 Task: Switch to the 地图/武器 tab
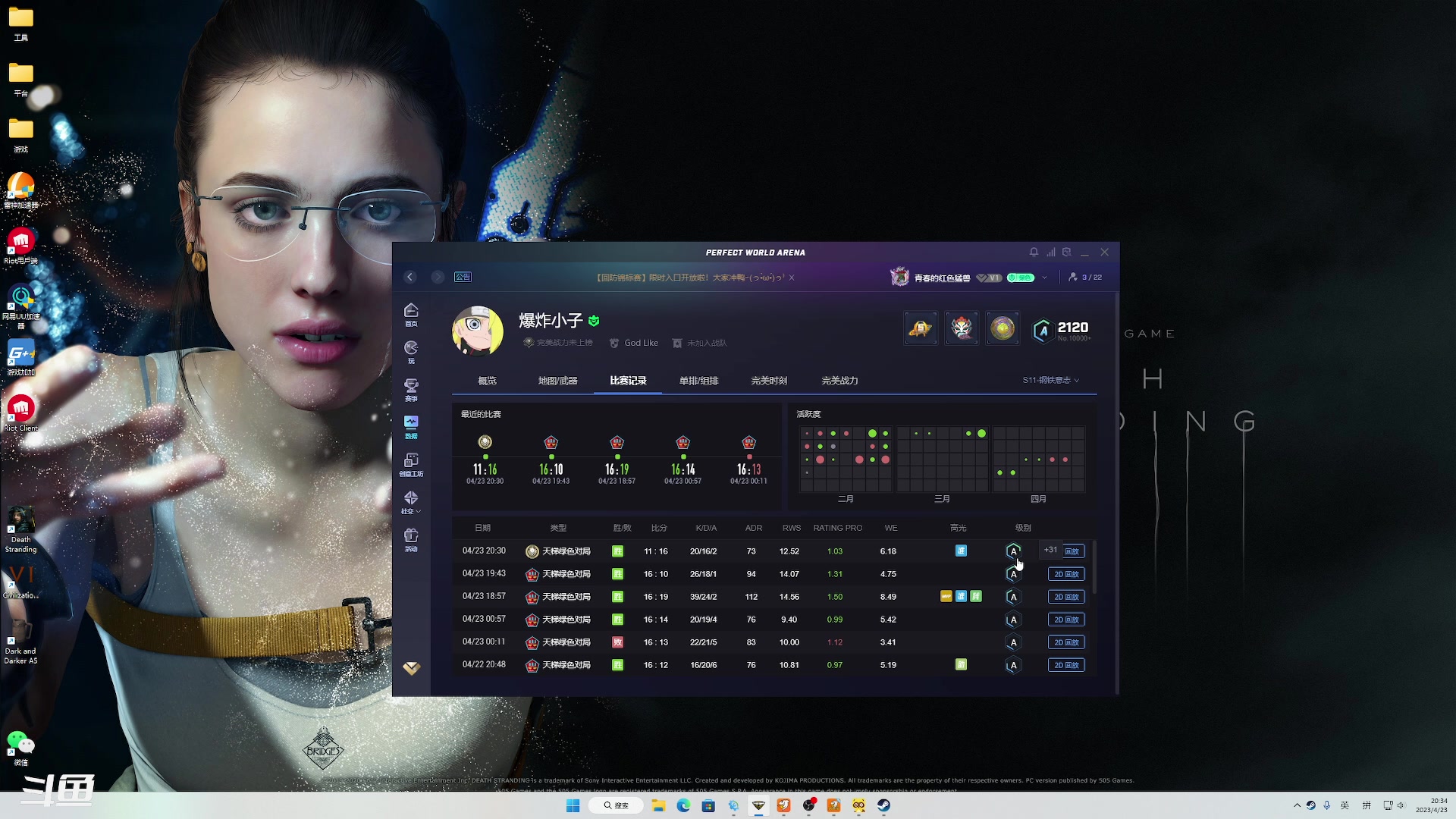coord(557,381)
